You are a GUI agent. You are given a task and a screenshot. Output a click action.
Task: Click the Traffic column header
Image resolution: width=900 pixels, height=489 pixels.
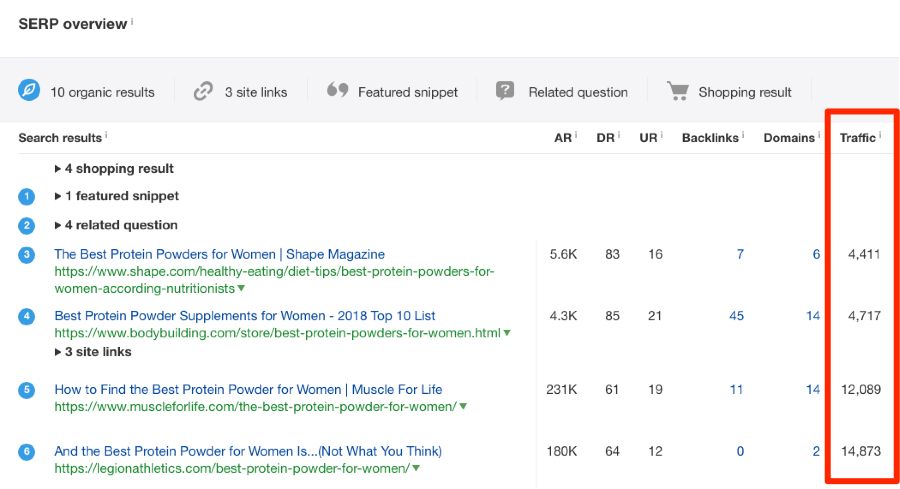click(857, 138)
